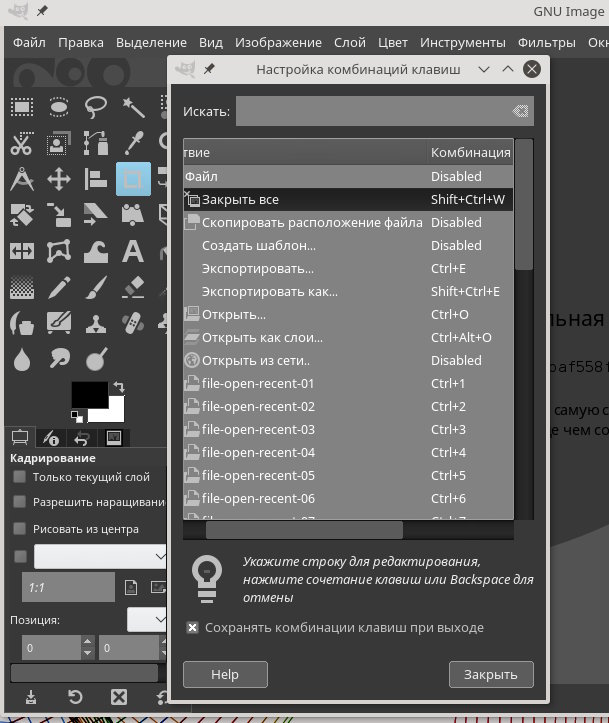The image size is (609, 723).
Task: Open the 'Позиция' units dropdown
Action: (x=147, y=619)
